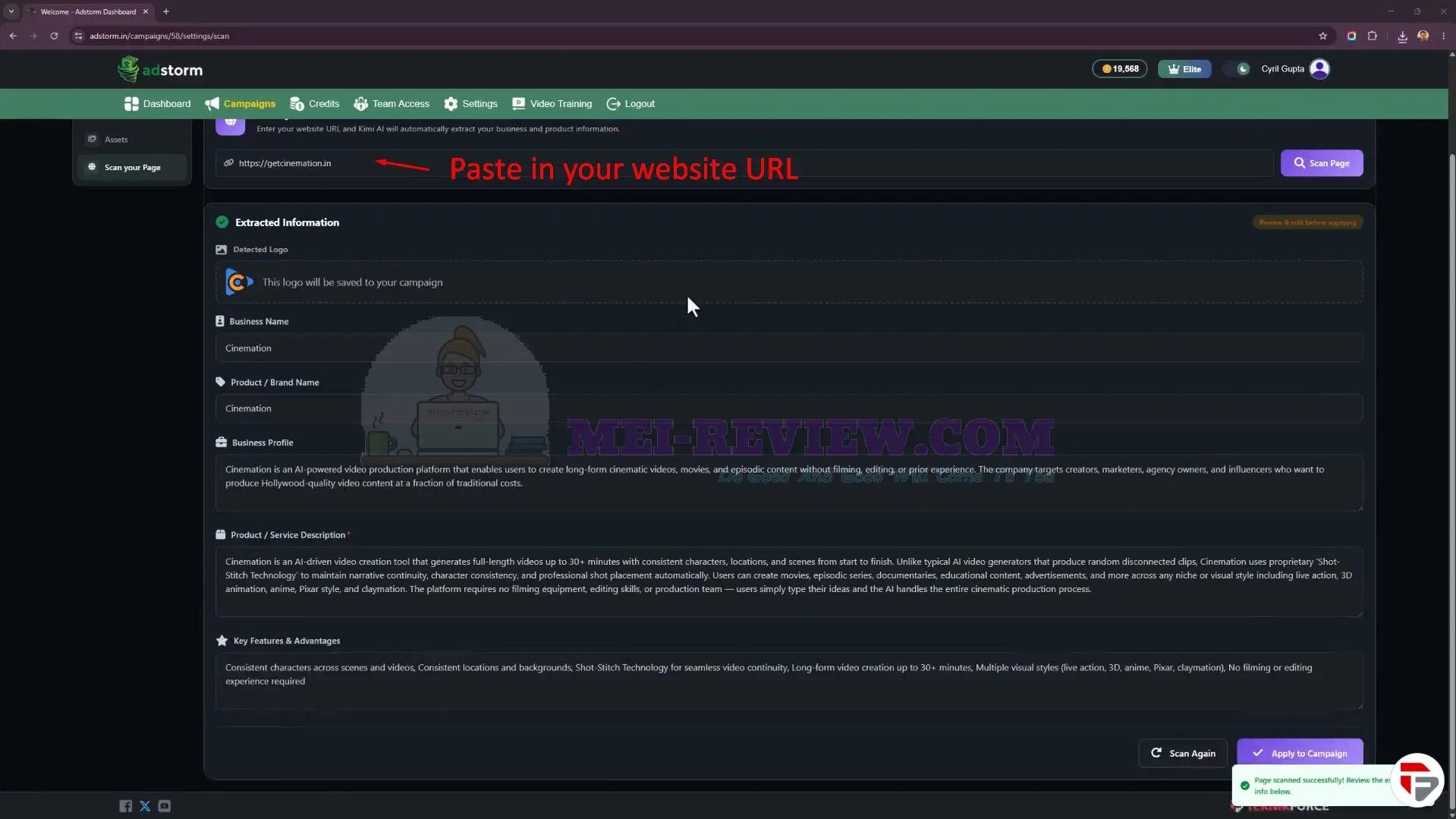
Task: Open the Dashboard menu item
Action: 157,104
